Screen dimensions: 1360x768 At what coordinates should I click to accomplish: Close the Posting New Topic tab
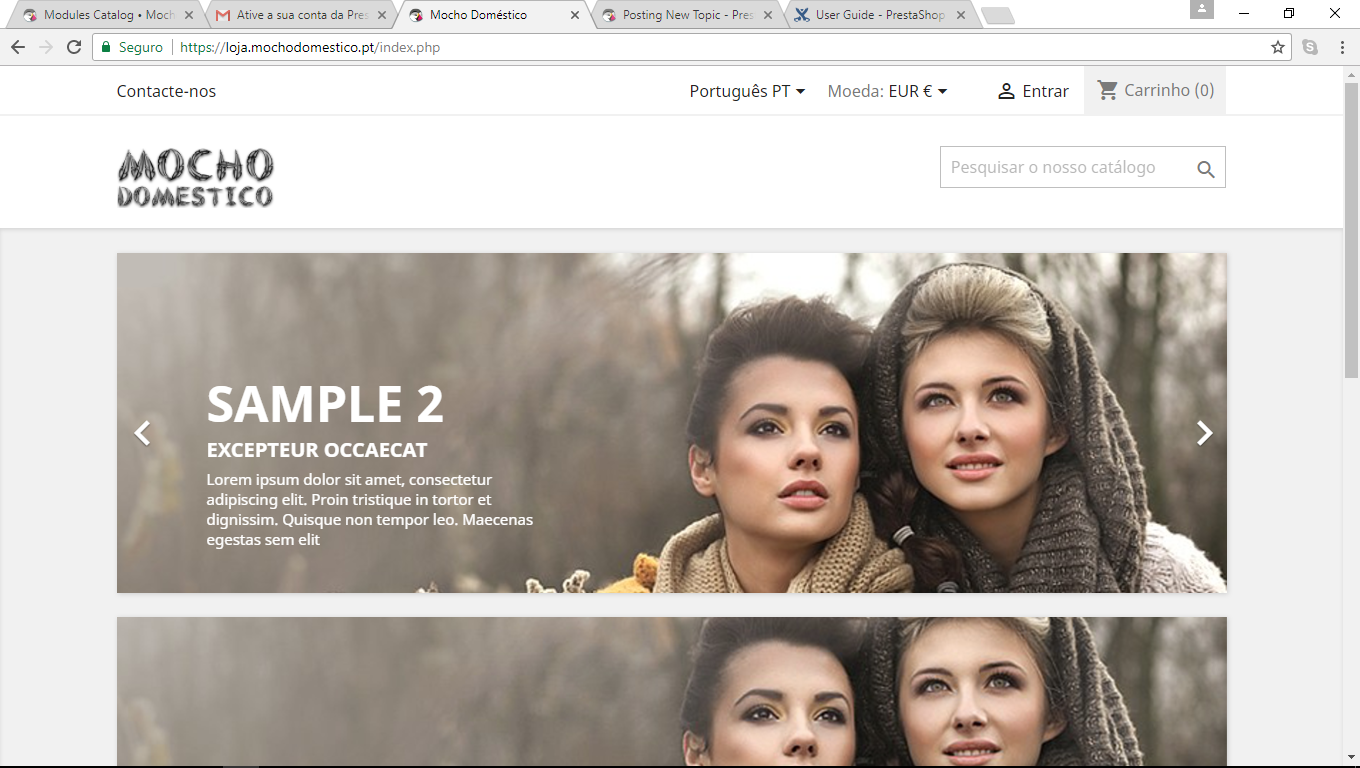768,15
